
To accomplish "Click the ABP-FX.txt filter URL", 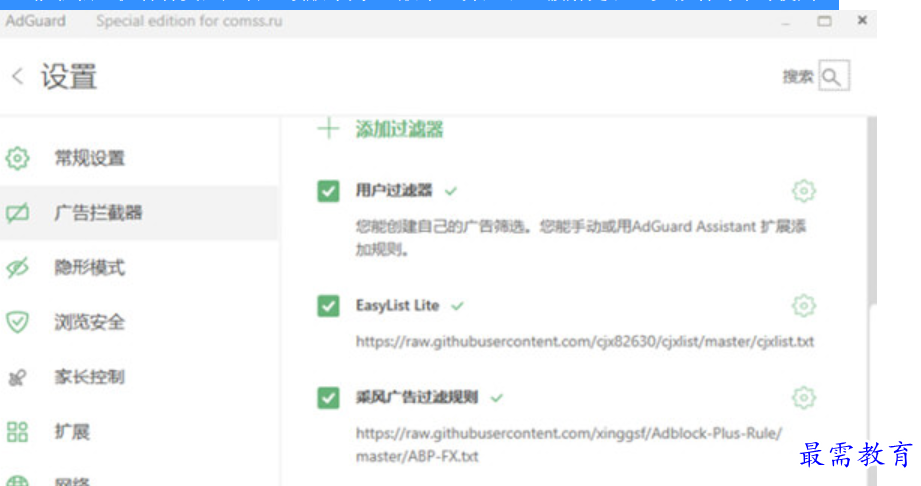I will 569,445.
